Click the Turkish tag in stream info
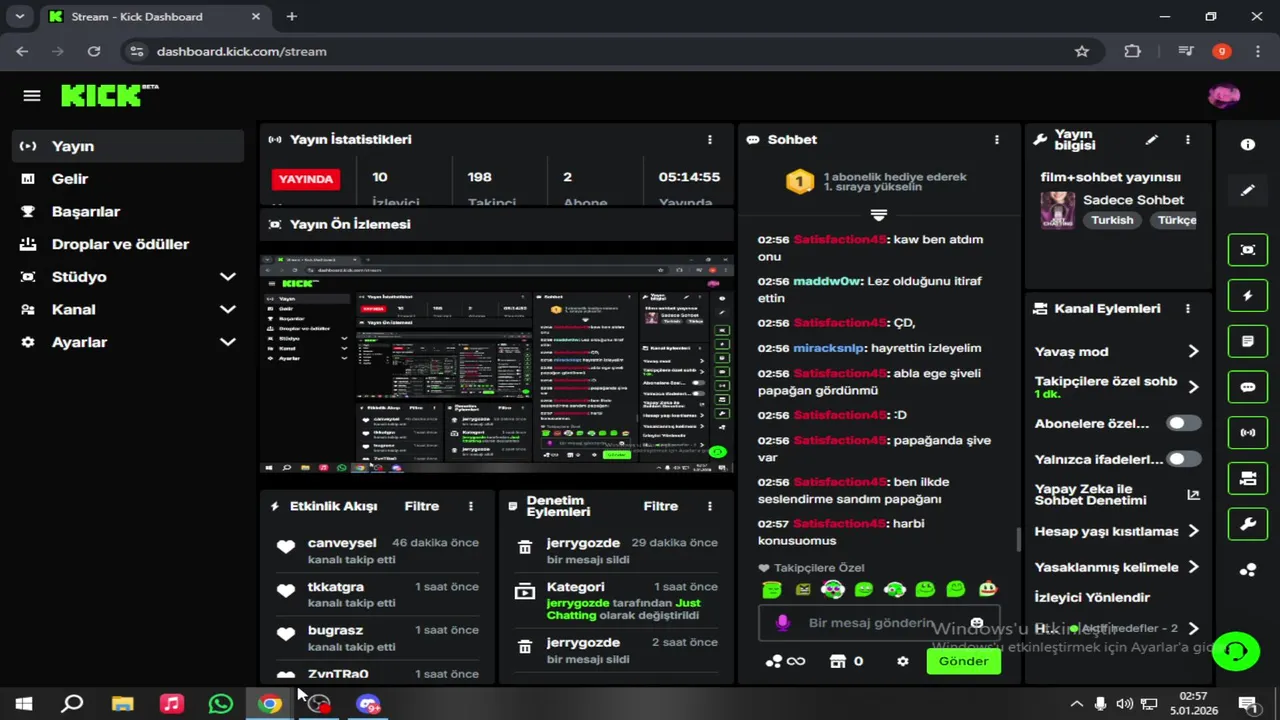The image size is (1280, 720). click(x=1112, y=220)
